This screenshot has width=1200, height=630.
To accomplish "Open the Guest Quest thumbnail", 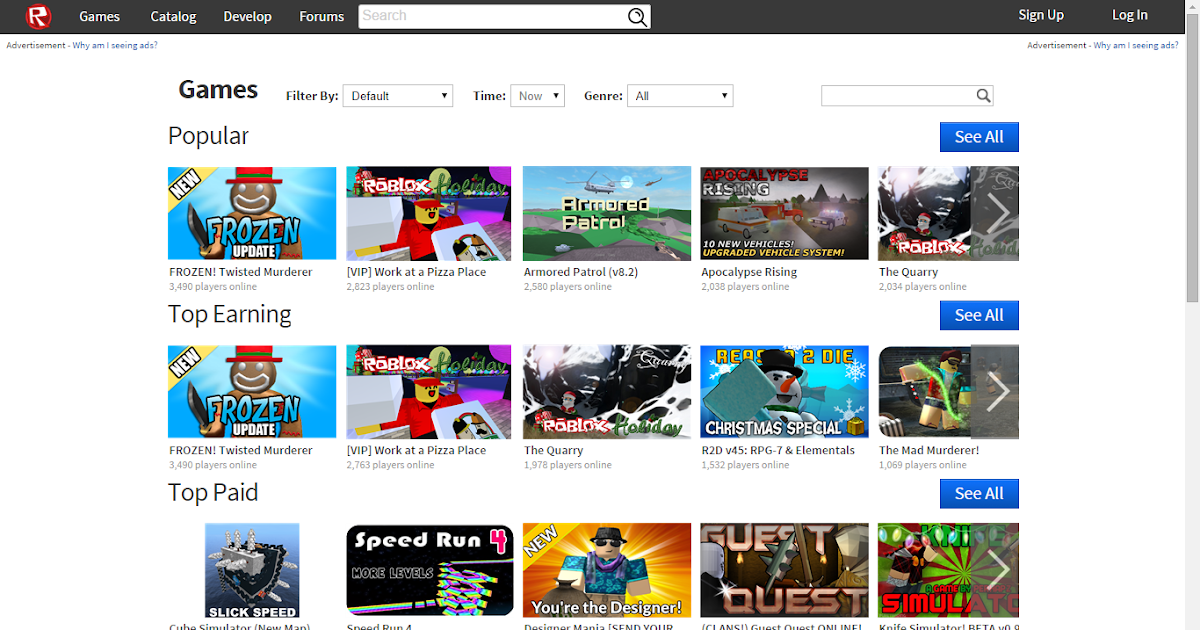I will tap(785, 570).
